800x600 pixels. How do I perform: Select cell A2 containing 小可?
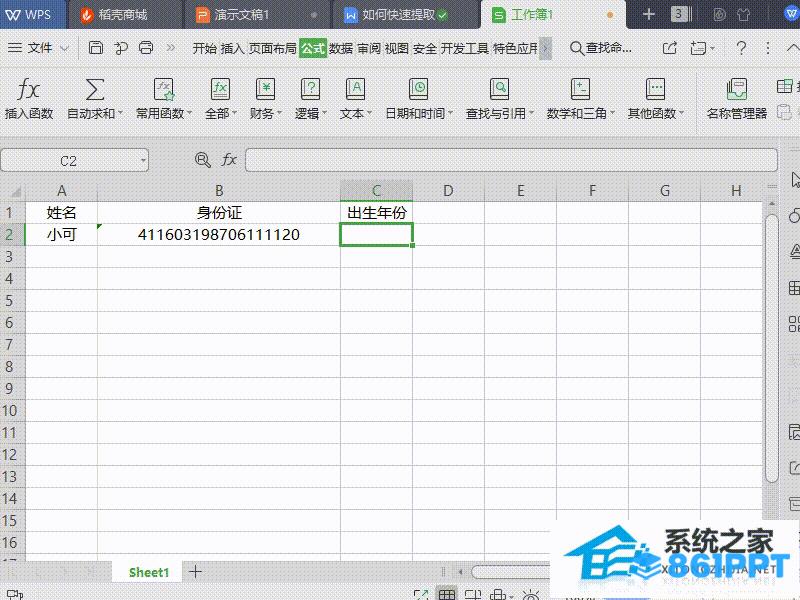(61, 234)
